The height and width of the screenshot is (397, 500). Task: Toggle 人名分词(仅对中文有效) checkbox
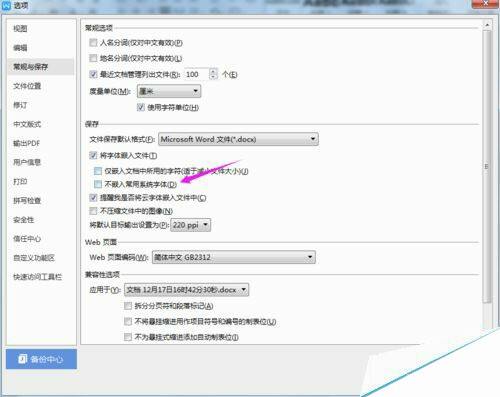(93, 43)
